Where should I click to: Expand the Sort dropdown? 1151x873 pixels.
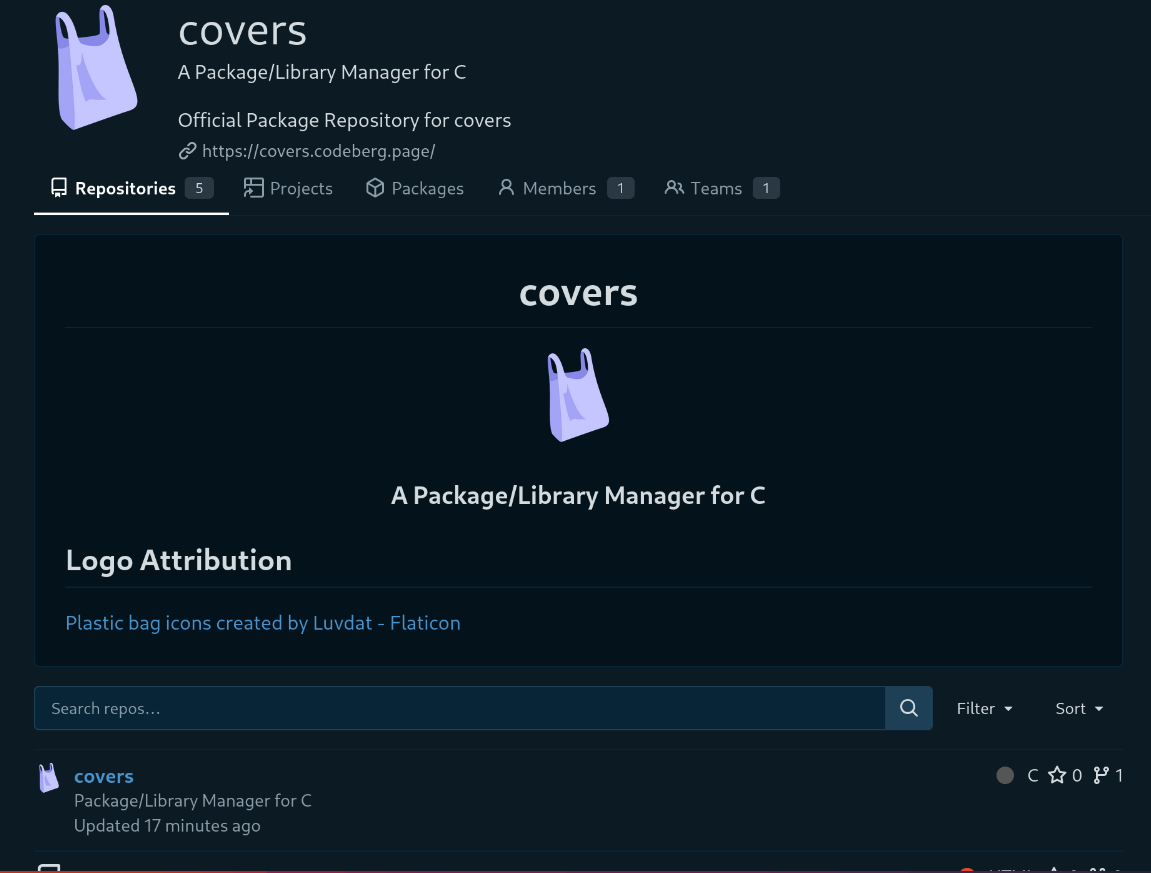[1079, 708]
